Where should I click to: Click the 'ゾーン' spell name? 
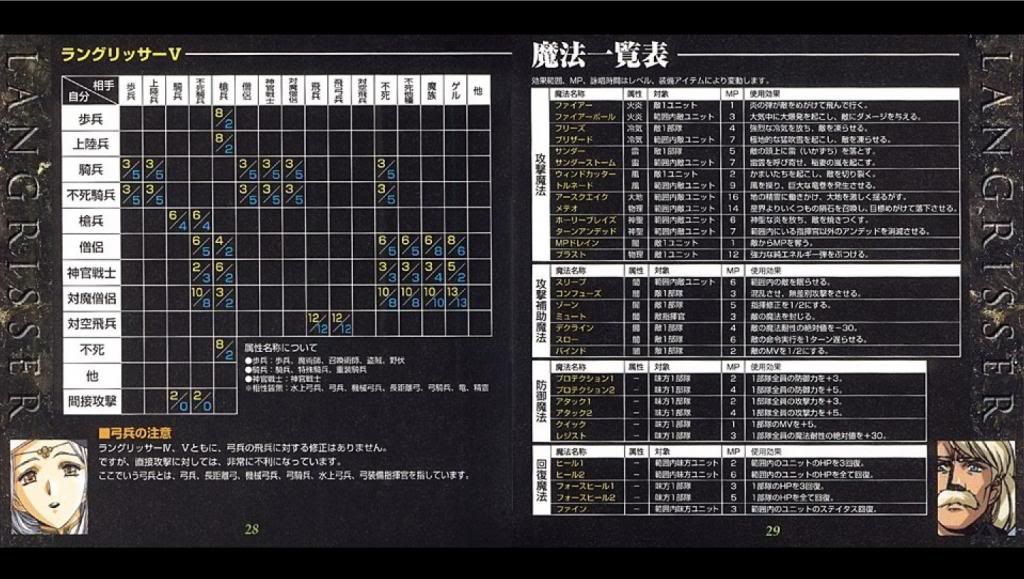[x=566, y=305]
